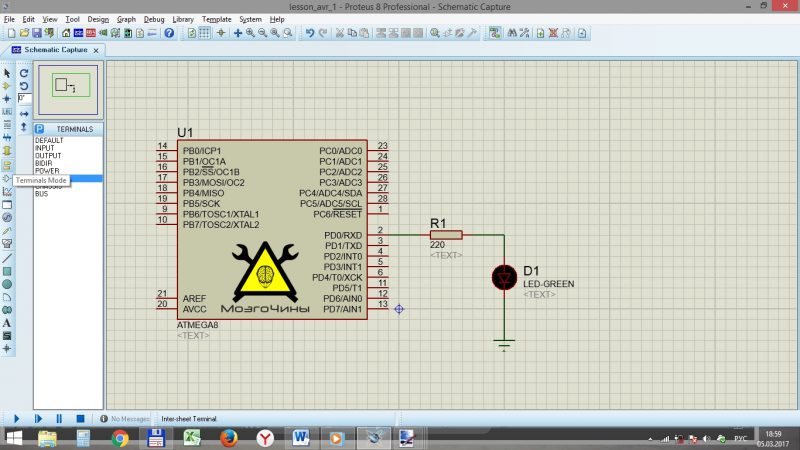Undo the last action

point(310,33)
